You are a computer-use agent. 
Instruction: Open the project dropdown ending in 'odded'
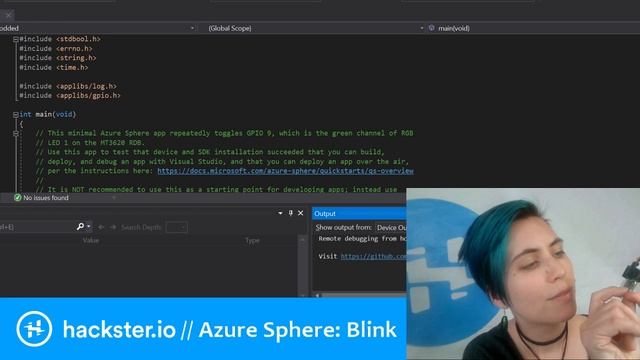(98, 28)
